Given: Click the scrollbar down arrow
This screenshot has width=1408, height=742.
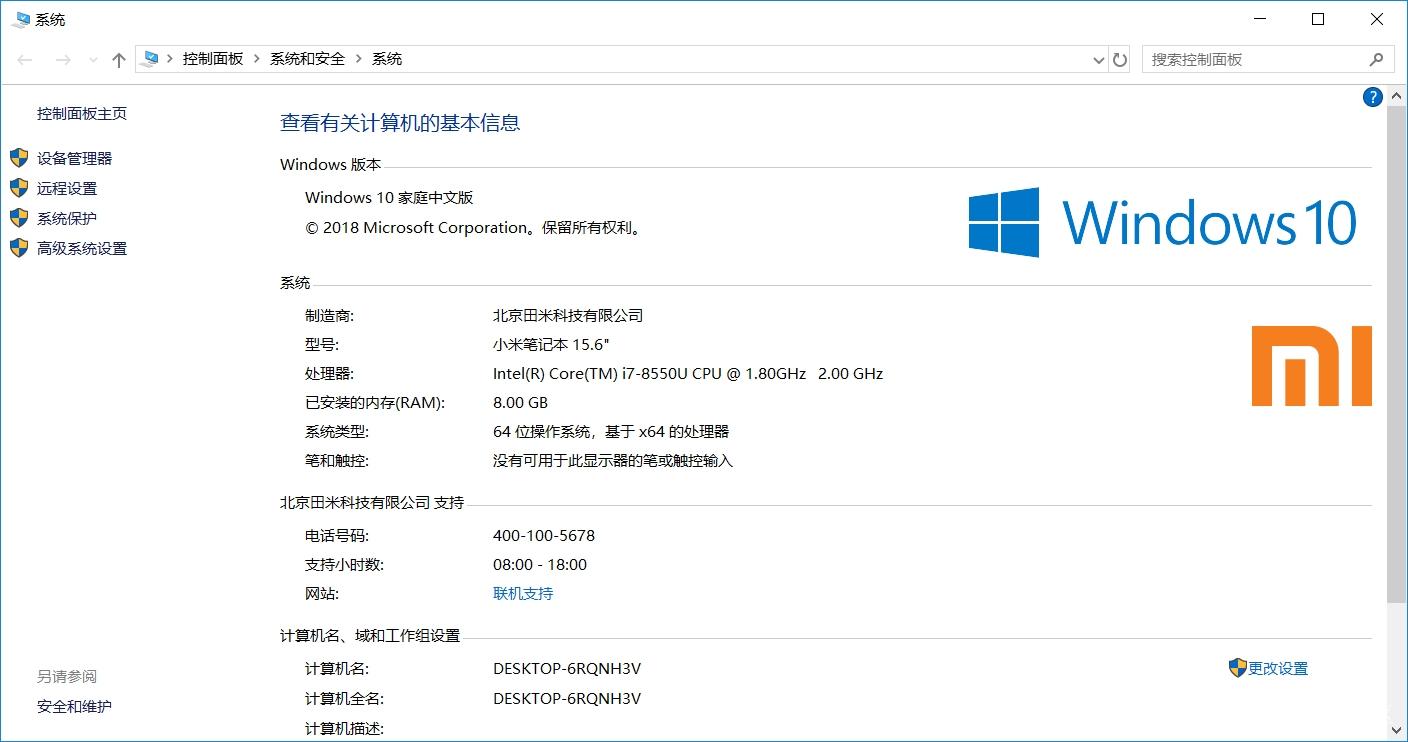Looking at the screenshot, I should 1398,733.
